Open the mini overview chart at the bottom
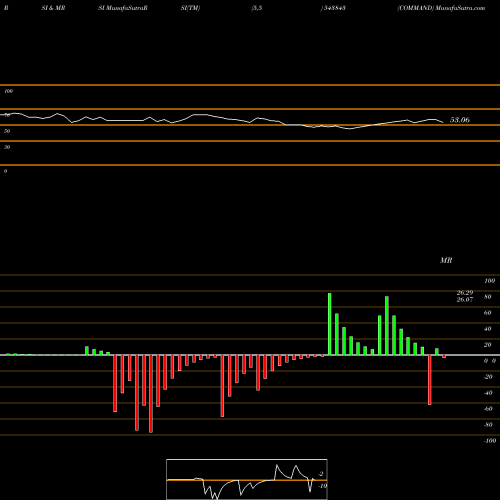Image resolution: width=500 pixels, height=500 pixels. pos(247,479)
